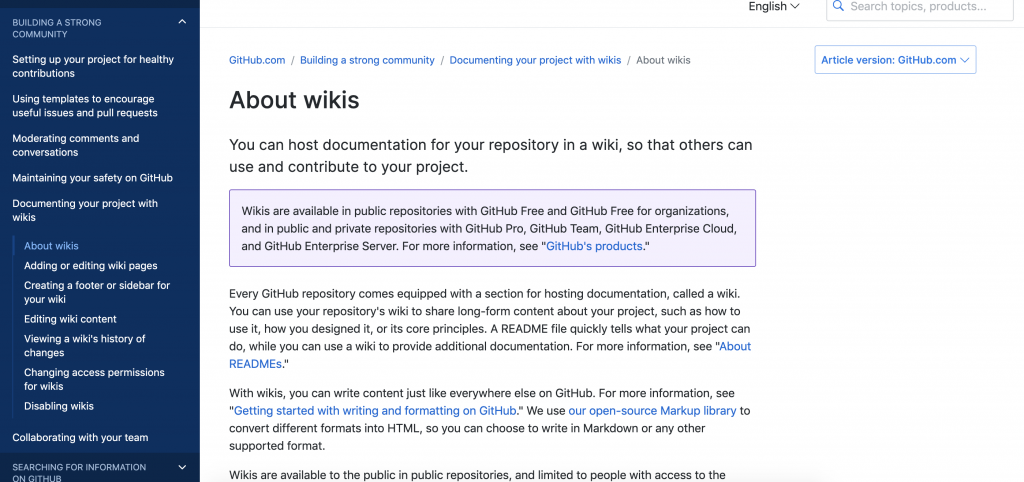Go to GitHub.com breadcrumb link
Viewport: 1024px width, 482px height.
tap(257, 60)
